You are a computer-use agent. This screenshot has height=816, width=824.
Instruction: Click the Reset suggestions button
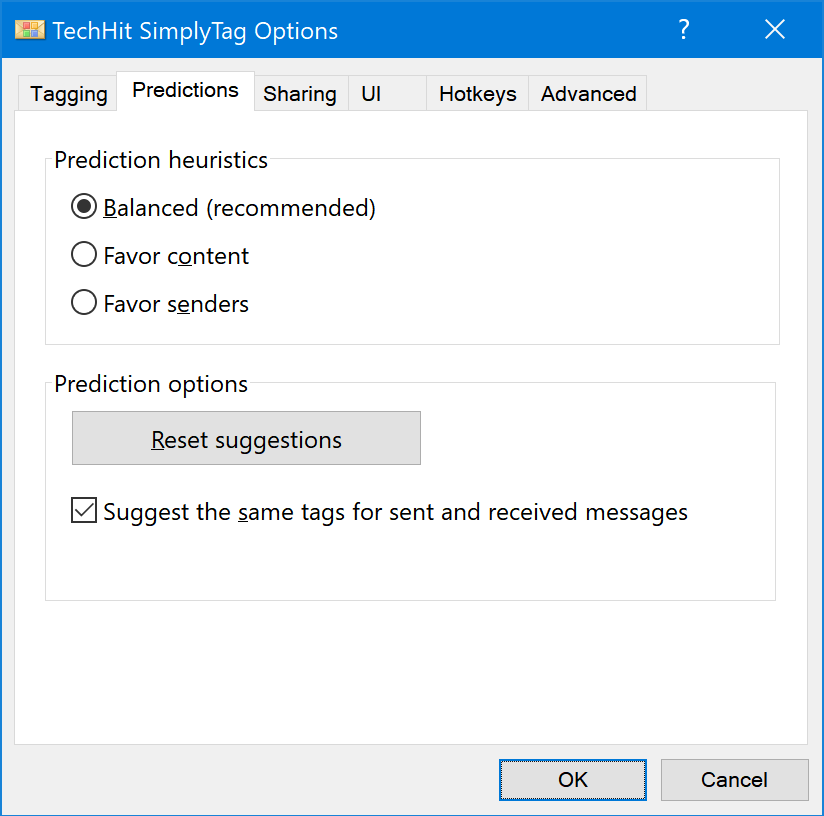[246, 438]
